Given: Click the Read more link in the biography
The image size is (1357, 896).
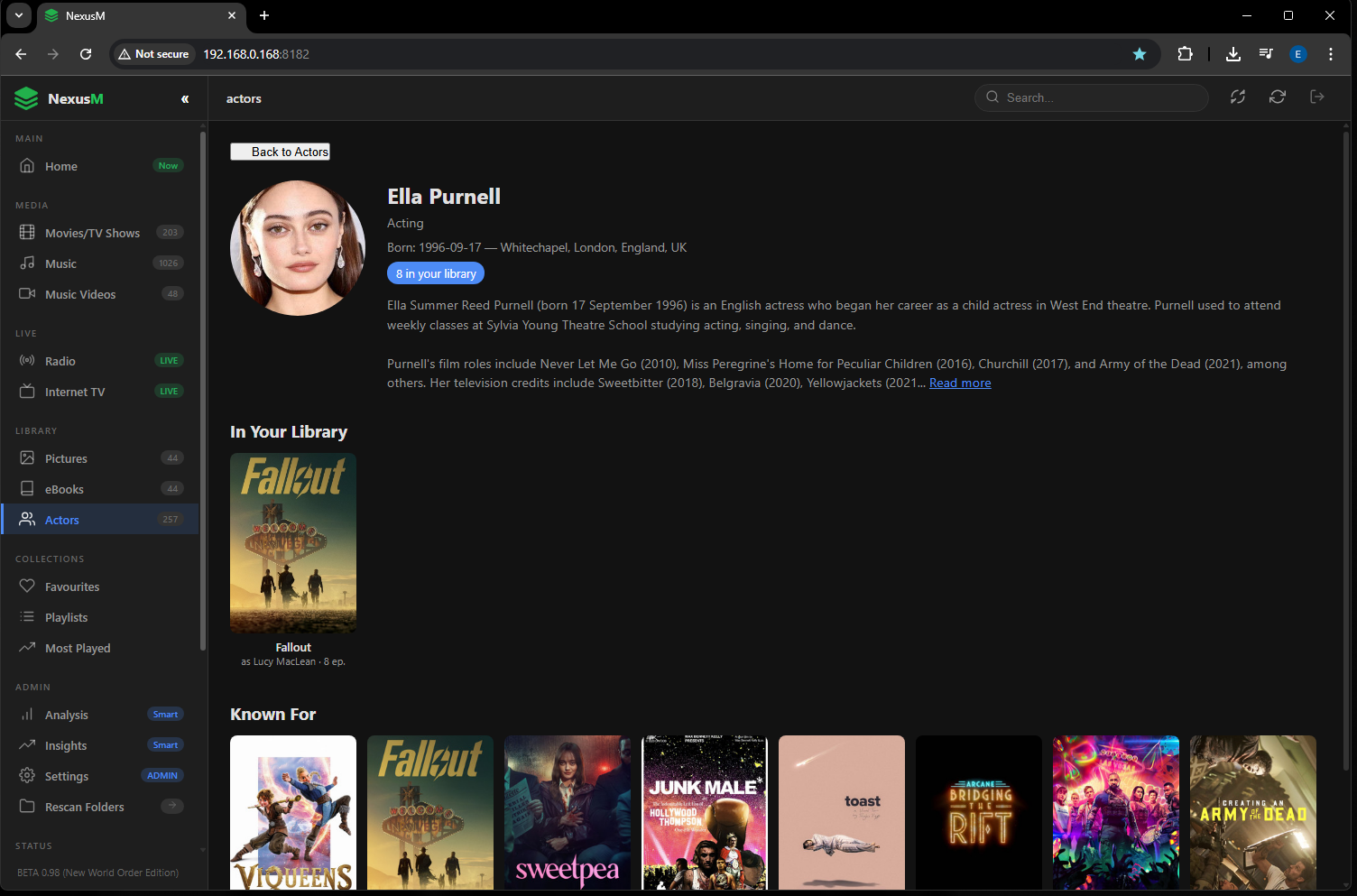Looking at the screenshot, I should (x=959, y=382).
